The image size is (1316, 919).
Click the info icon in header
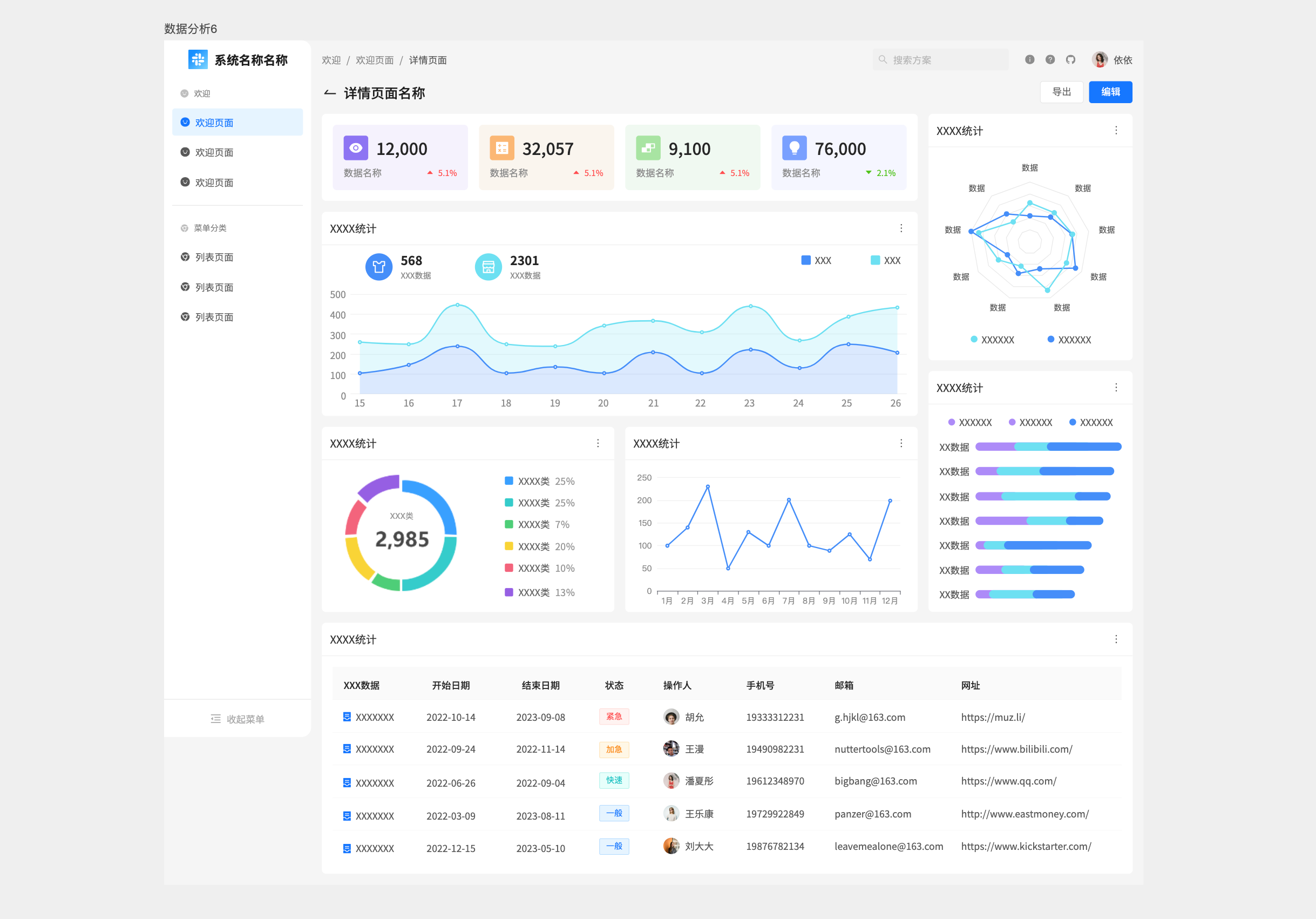[x=1029, y=59]
